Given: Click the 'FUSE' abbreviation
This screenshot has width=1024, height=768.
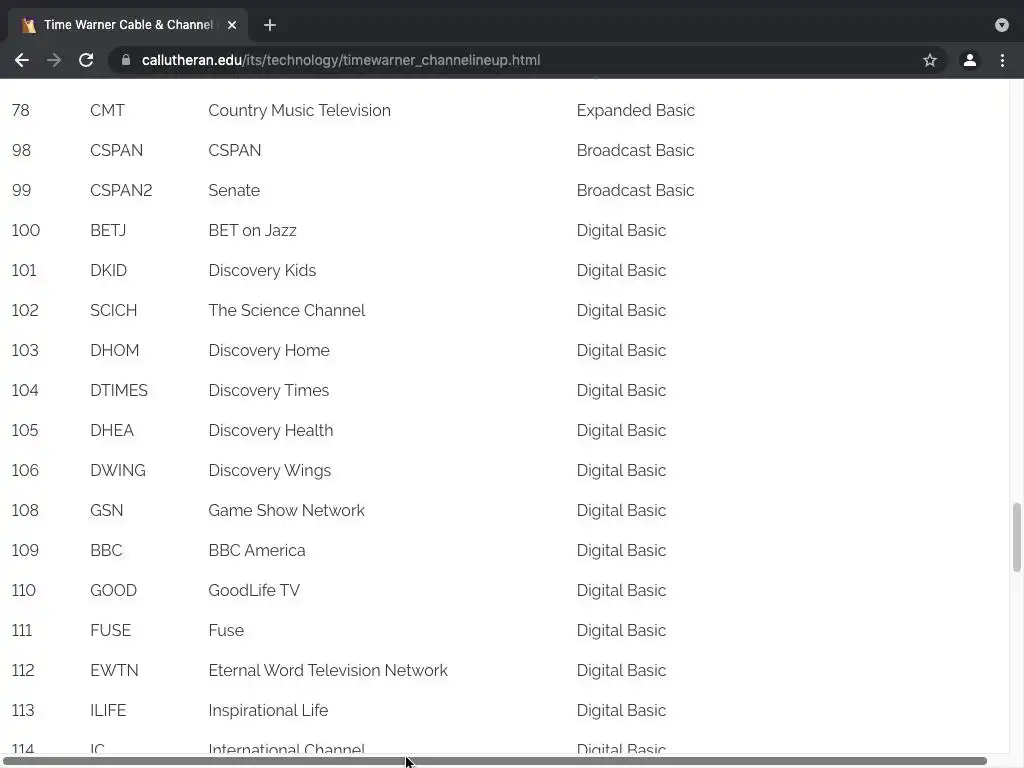Looking at the screenshot, I should click(110, 630).
